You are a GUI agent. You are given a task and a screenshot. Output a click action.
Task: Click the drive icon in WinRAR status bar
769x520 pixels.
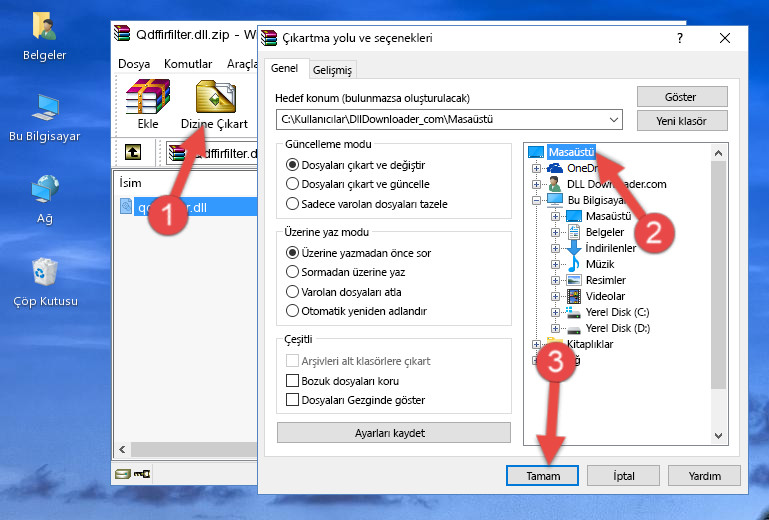[x=123, y=474]
